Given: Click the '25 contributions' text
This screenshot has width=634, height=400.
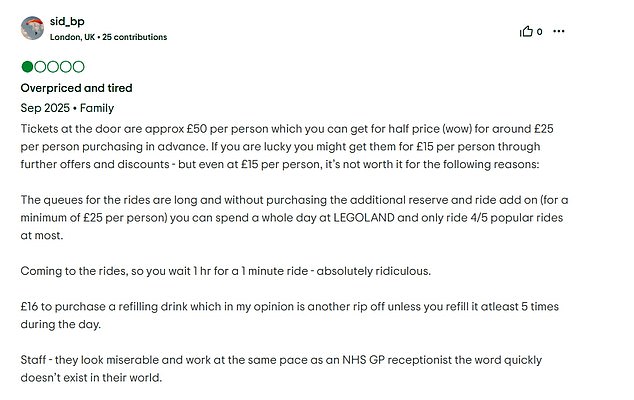Looking at the screenshot, I should pyautogui.click(x=135, y=37).
